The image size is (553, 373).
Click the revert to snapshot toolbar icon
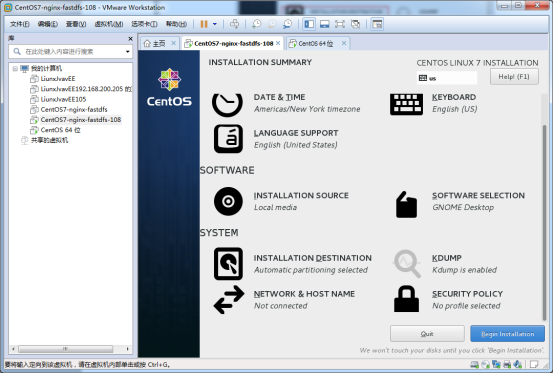pyautogui.click(x=272, y=24)
